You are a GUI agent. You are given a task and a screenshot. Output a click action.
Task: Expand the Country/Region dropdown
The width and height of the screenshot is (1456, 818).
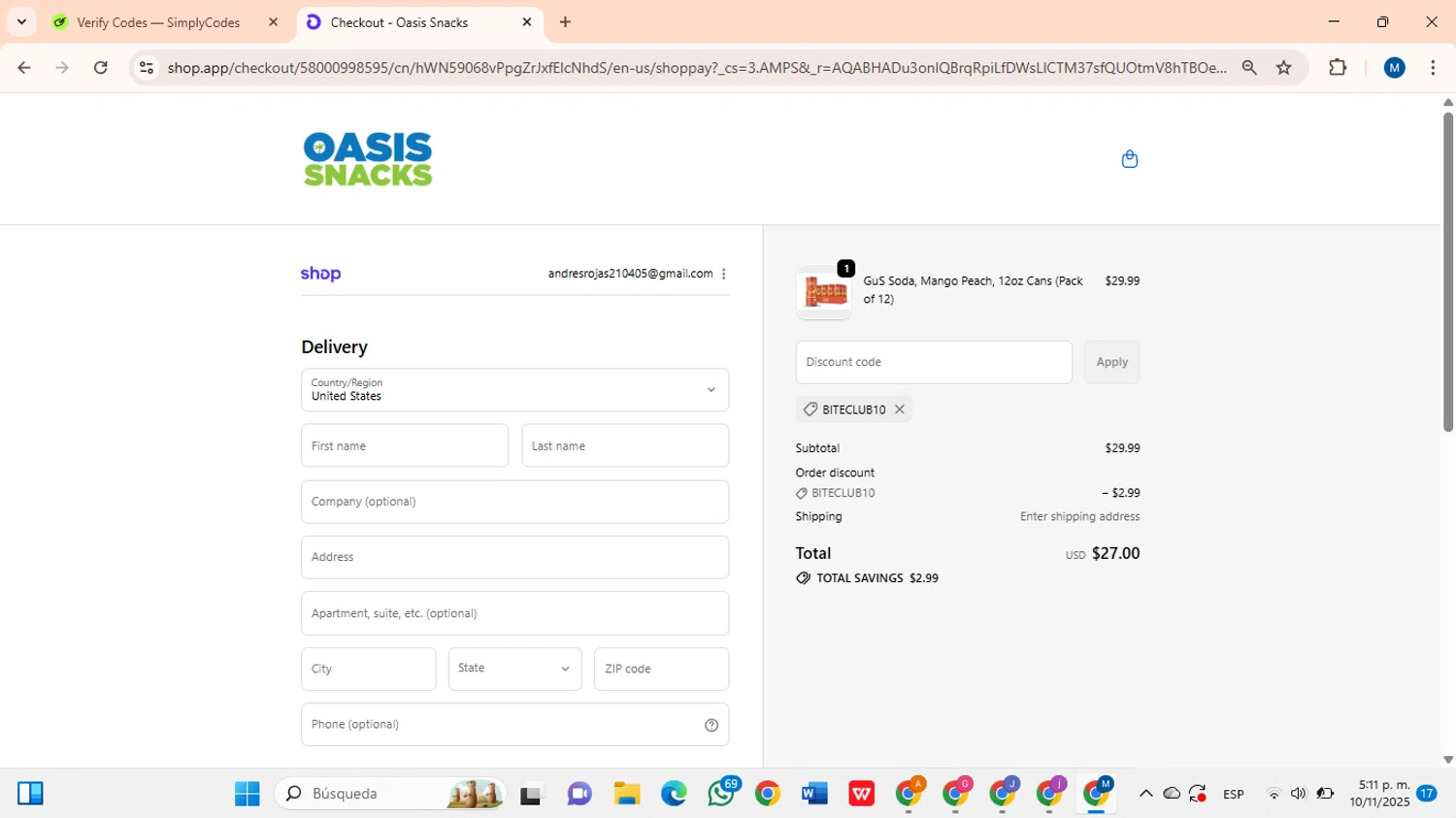coord(514,390)
